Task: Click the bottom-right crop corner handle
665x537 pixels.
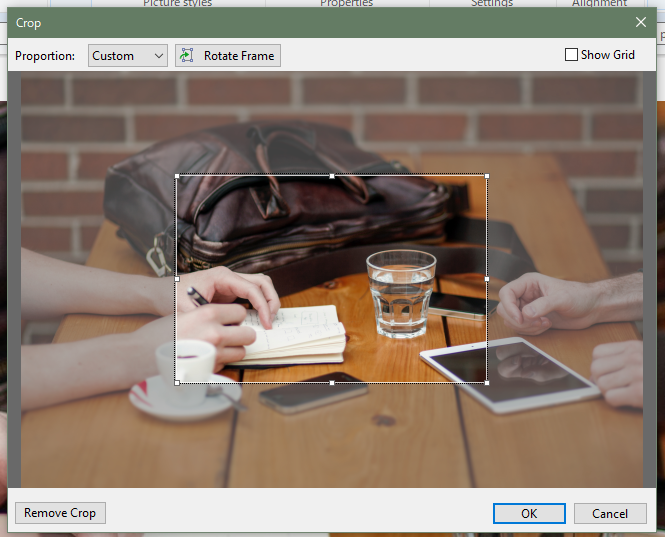Action: click(x=487, y=382)
